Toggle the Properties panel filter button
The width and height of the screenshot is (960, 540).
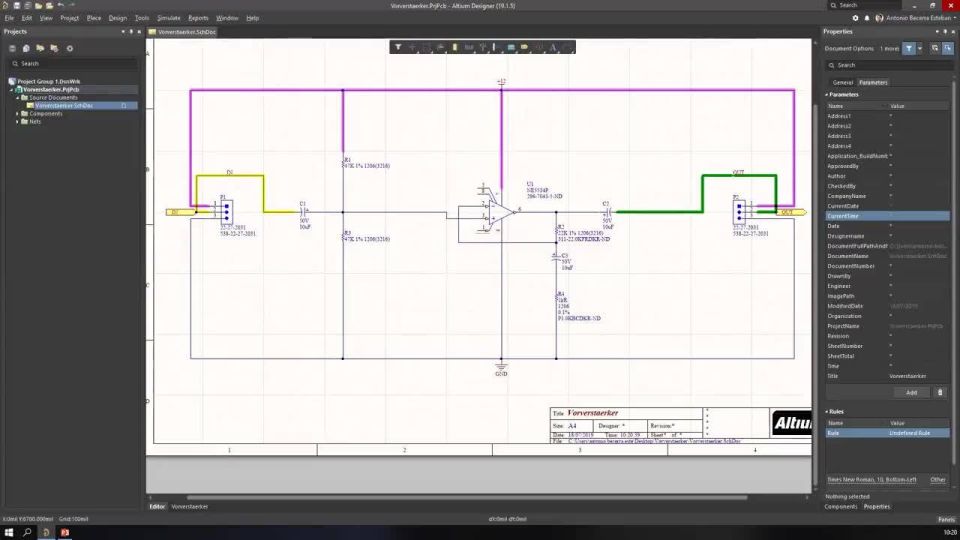[909, 48]
